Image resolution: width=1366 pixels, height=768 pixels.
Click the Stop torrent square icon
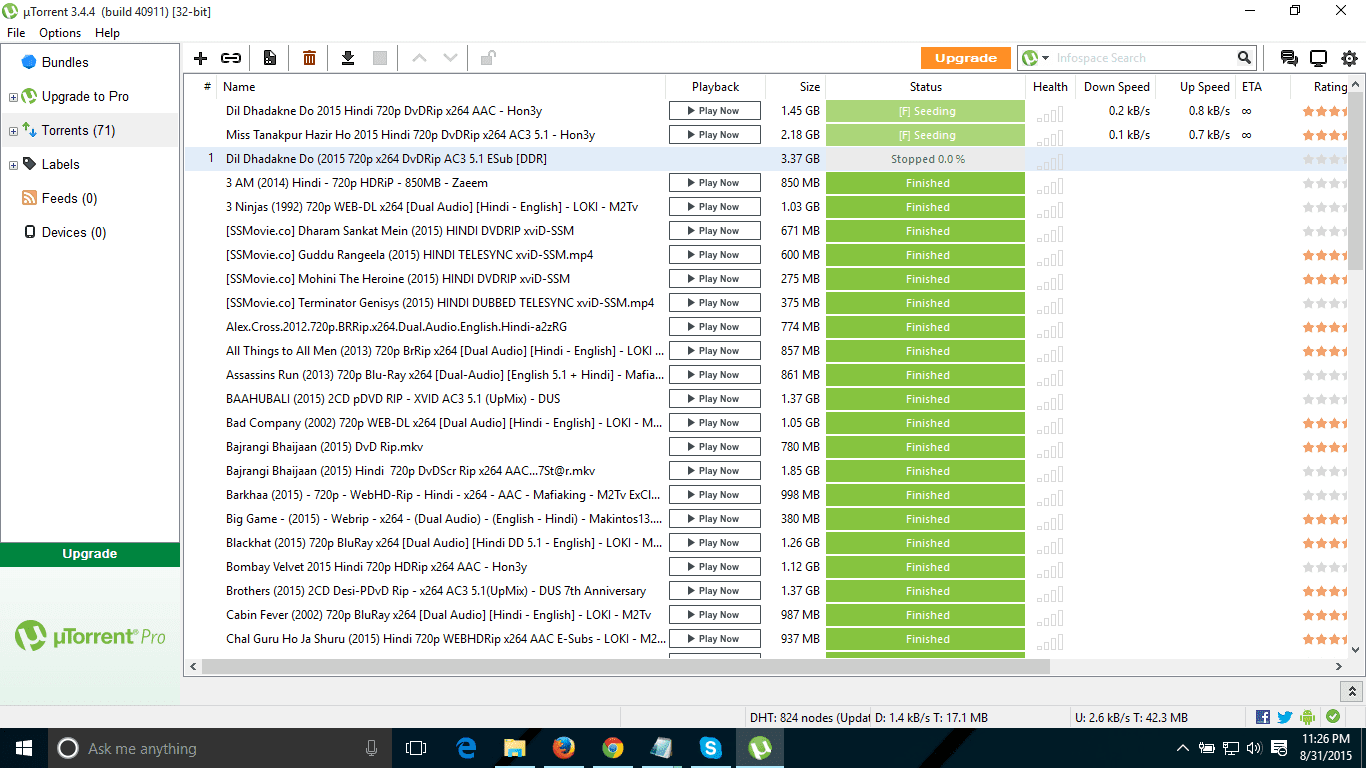click(x=380, y=58)
